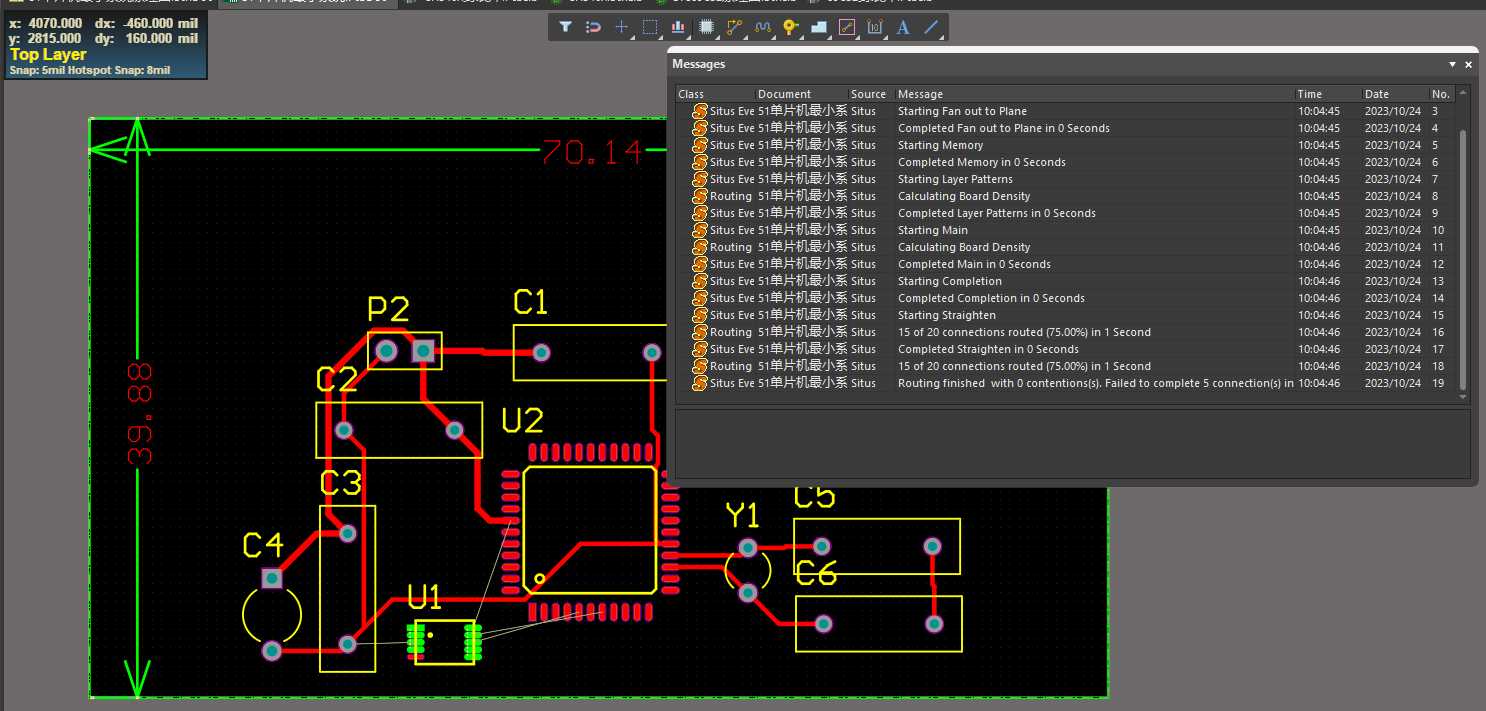Select the 70.14 horizontal board dimension
This screenshot has height=711, width=1486.
coord(592,152)
